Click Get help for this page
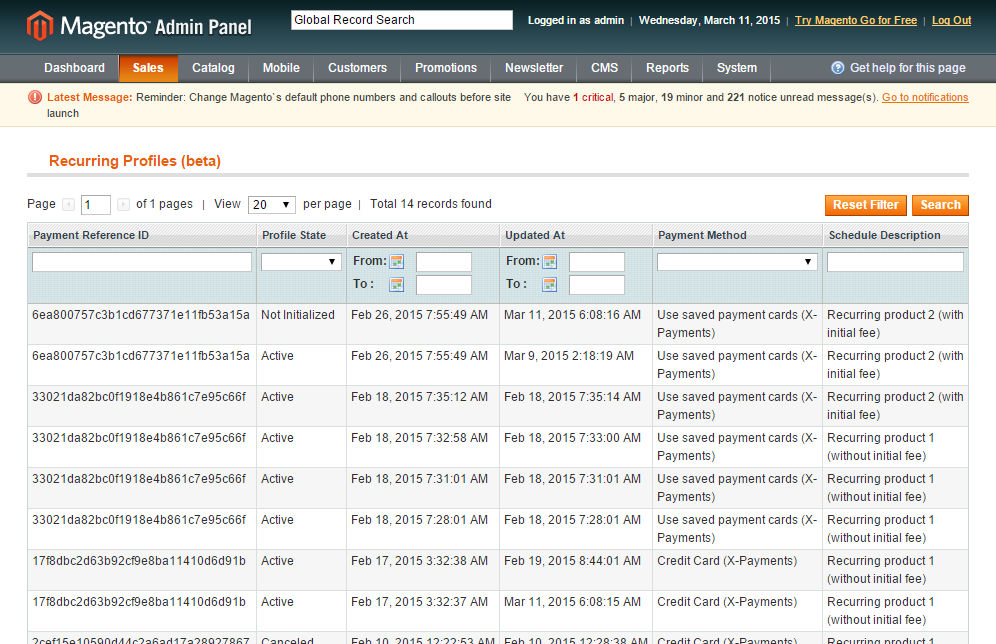Image resolution: width=996 pixels, height=644 pixels. coord(908,68)
